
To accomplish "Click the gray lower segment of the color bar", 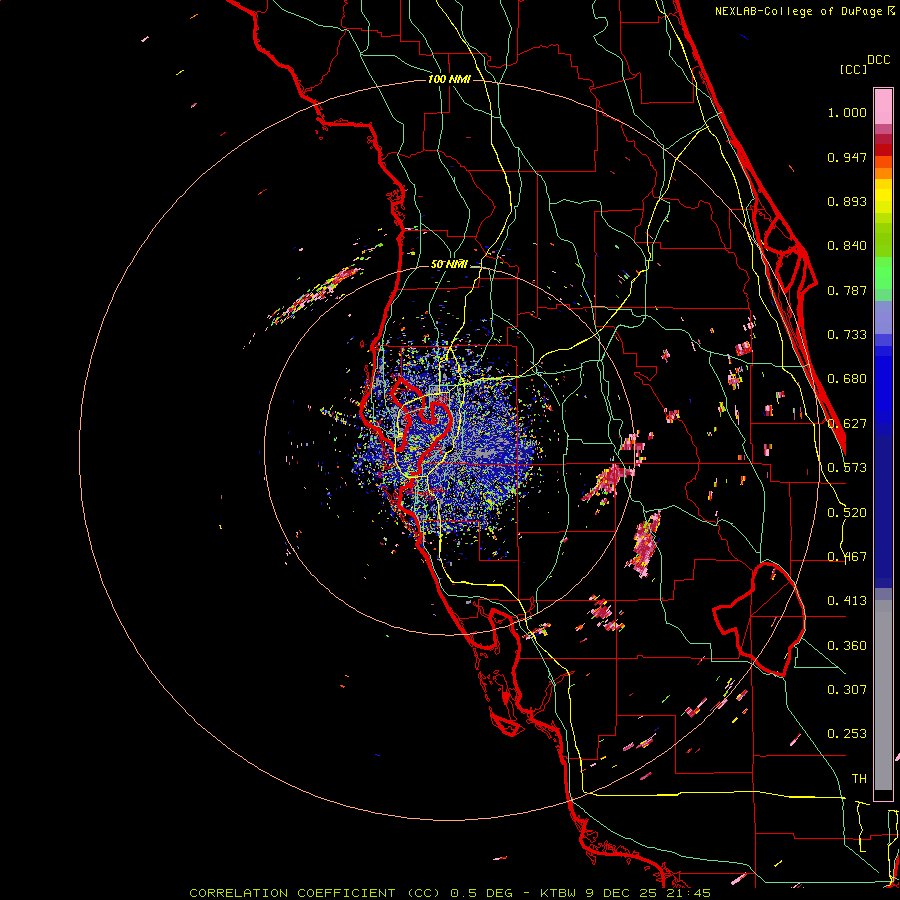I will tap(883, 695).
